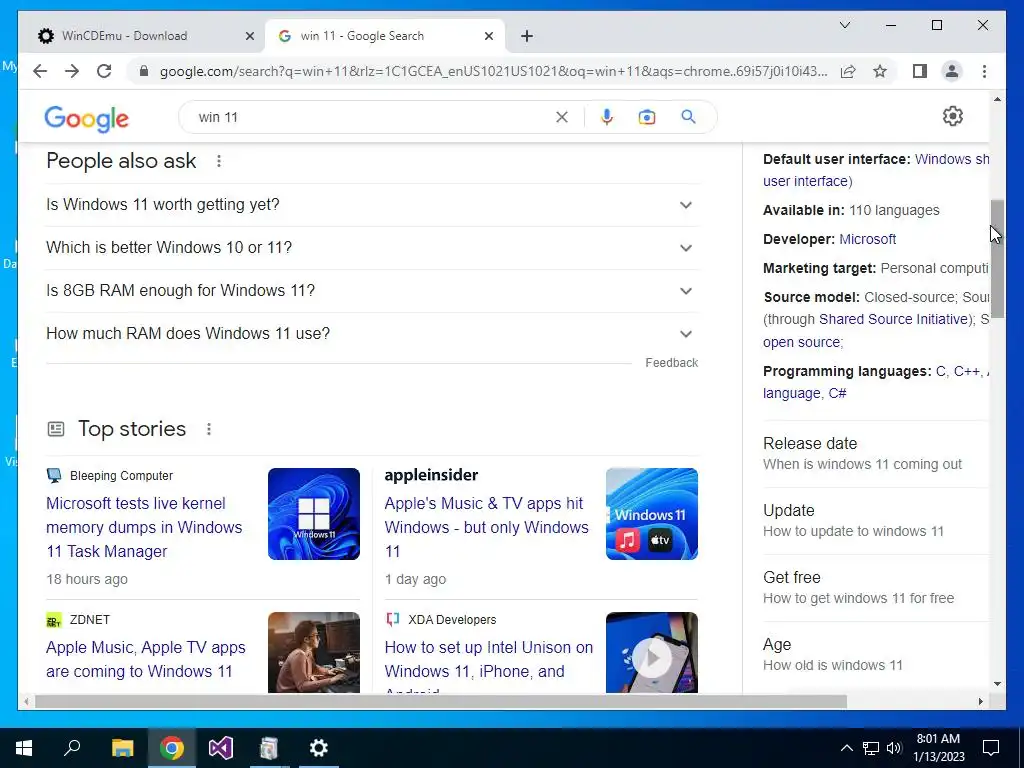Open the tab search chevron
1024x768 pixels.
click(x=844, y=25)
